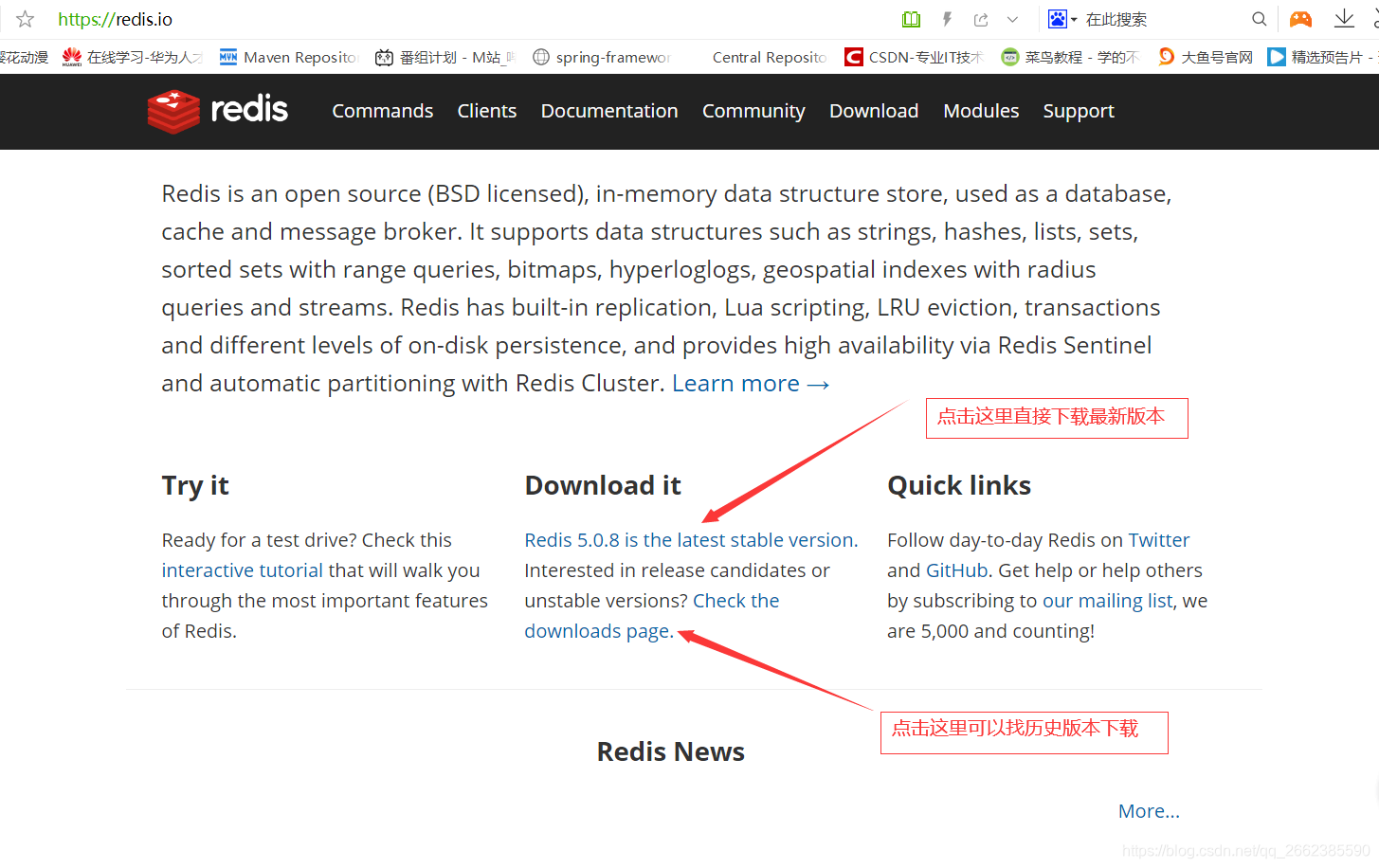
Task: Open the Support menu item
Action: (x=1079, y=112)
